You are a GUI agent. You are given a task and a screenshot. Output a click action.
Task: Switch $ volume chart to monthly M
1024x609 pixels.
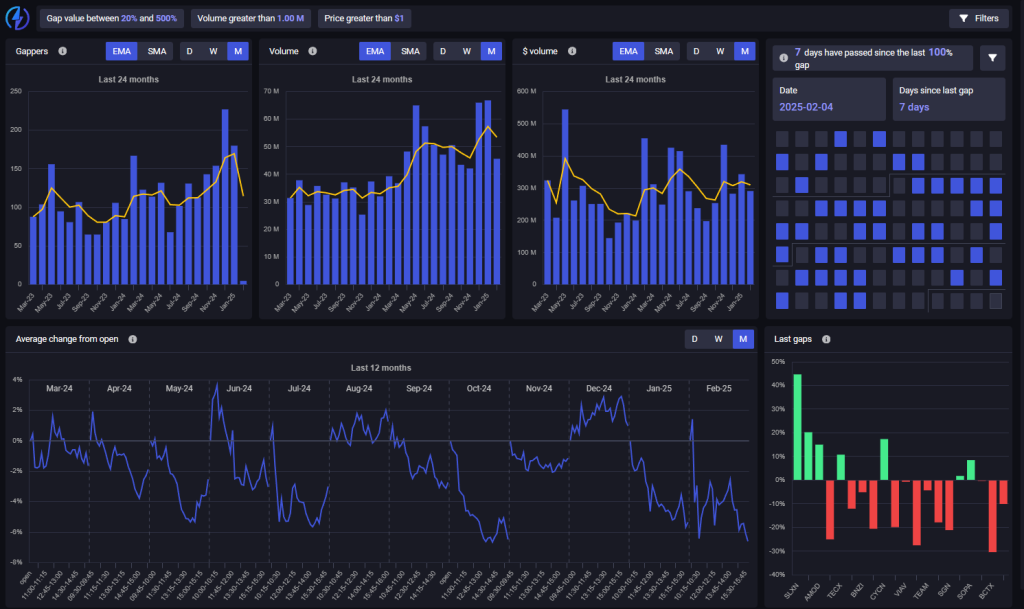[744, 51]
